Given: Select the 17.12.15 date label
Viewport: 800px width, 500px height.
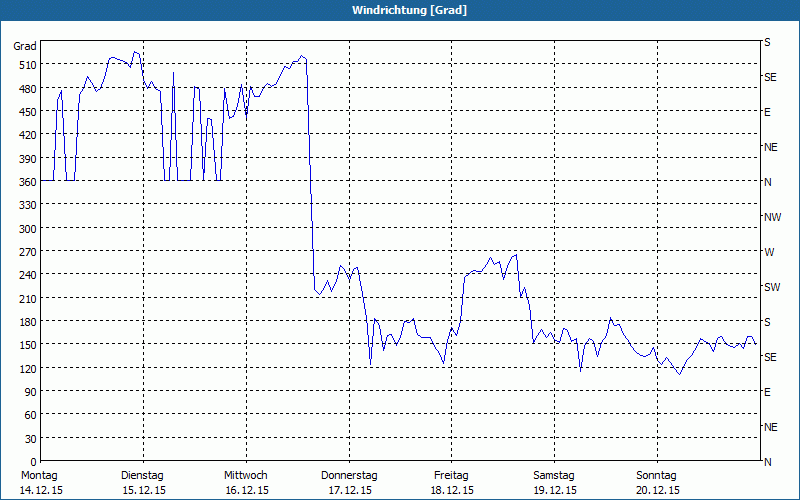Looking at the screenshot, I should point(350,490).
